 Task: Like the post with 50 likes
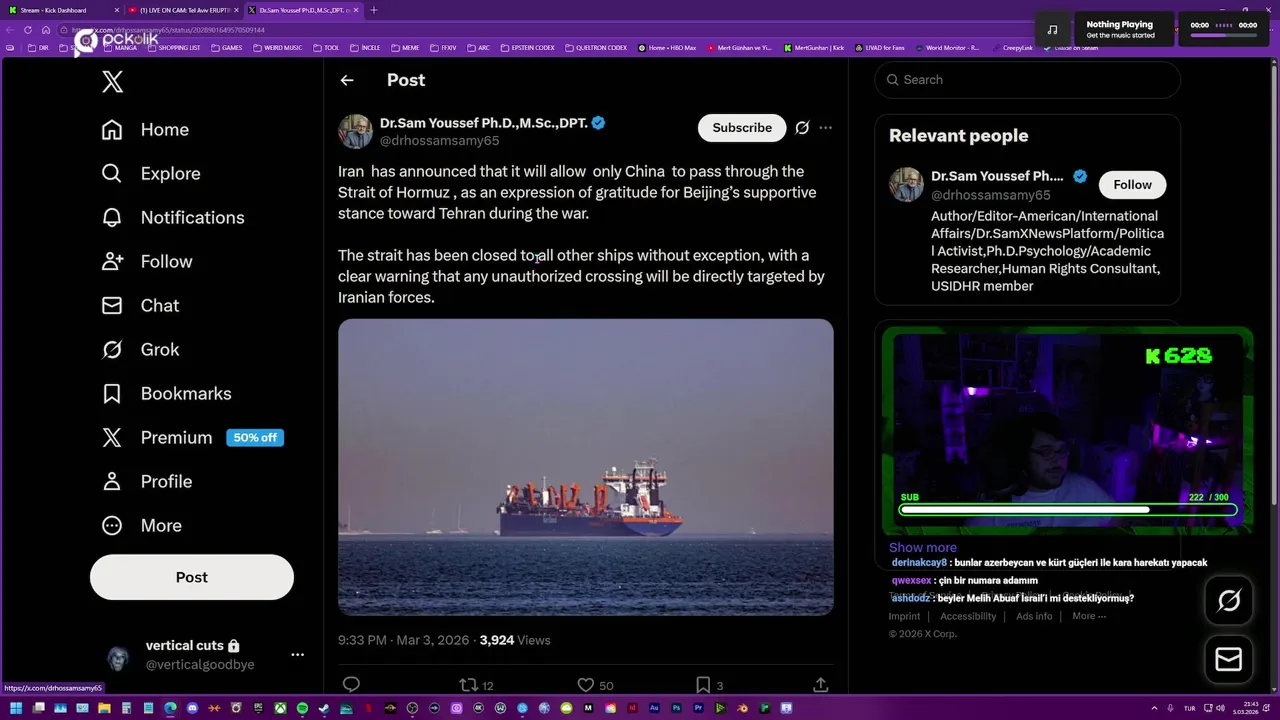point(595,685)
